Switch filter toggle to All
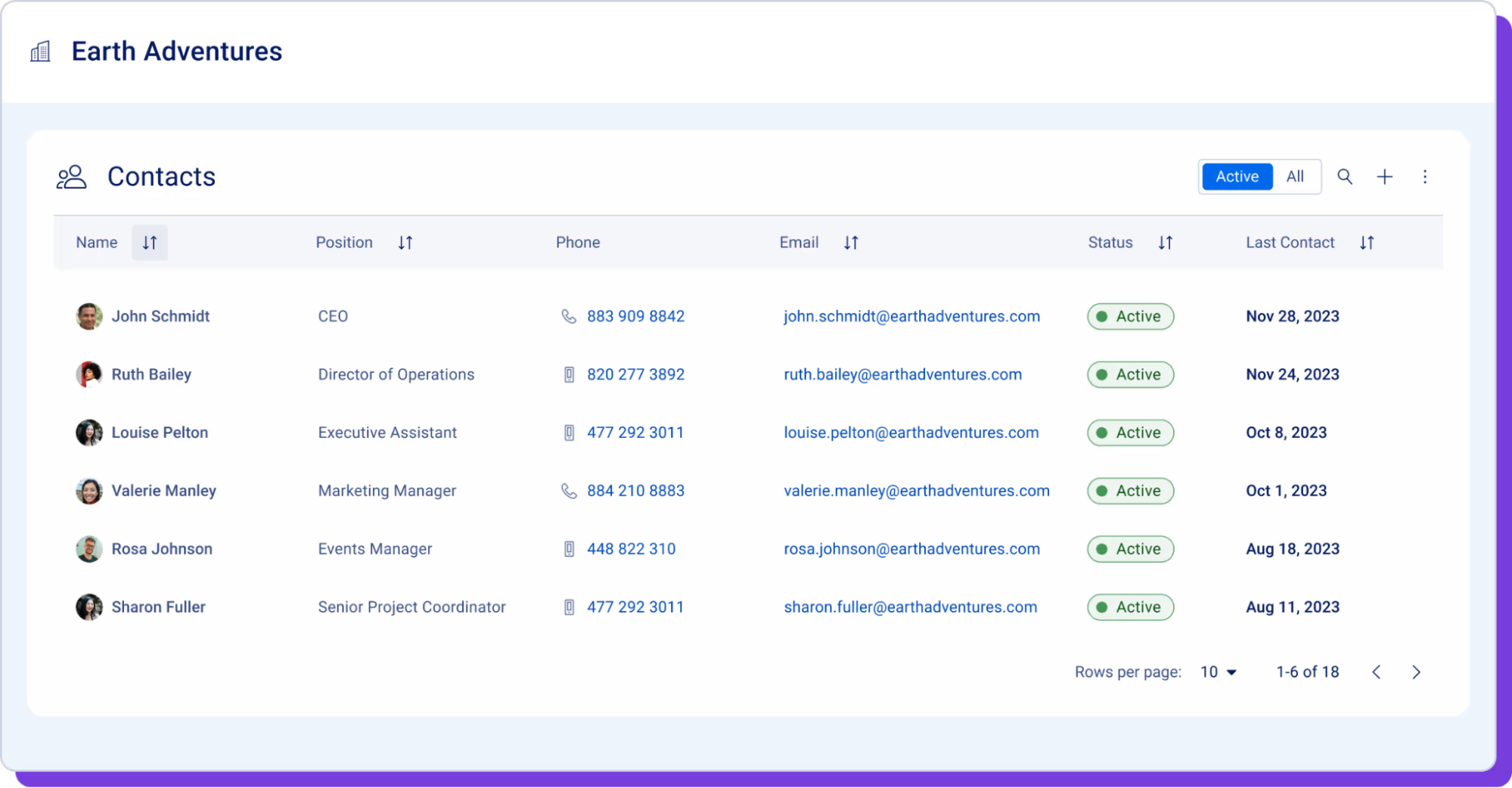 pos(1295,176)
